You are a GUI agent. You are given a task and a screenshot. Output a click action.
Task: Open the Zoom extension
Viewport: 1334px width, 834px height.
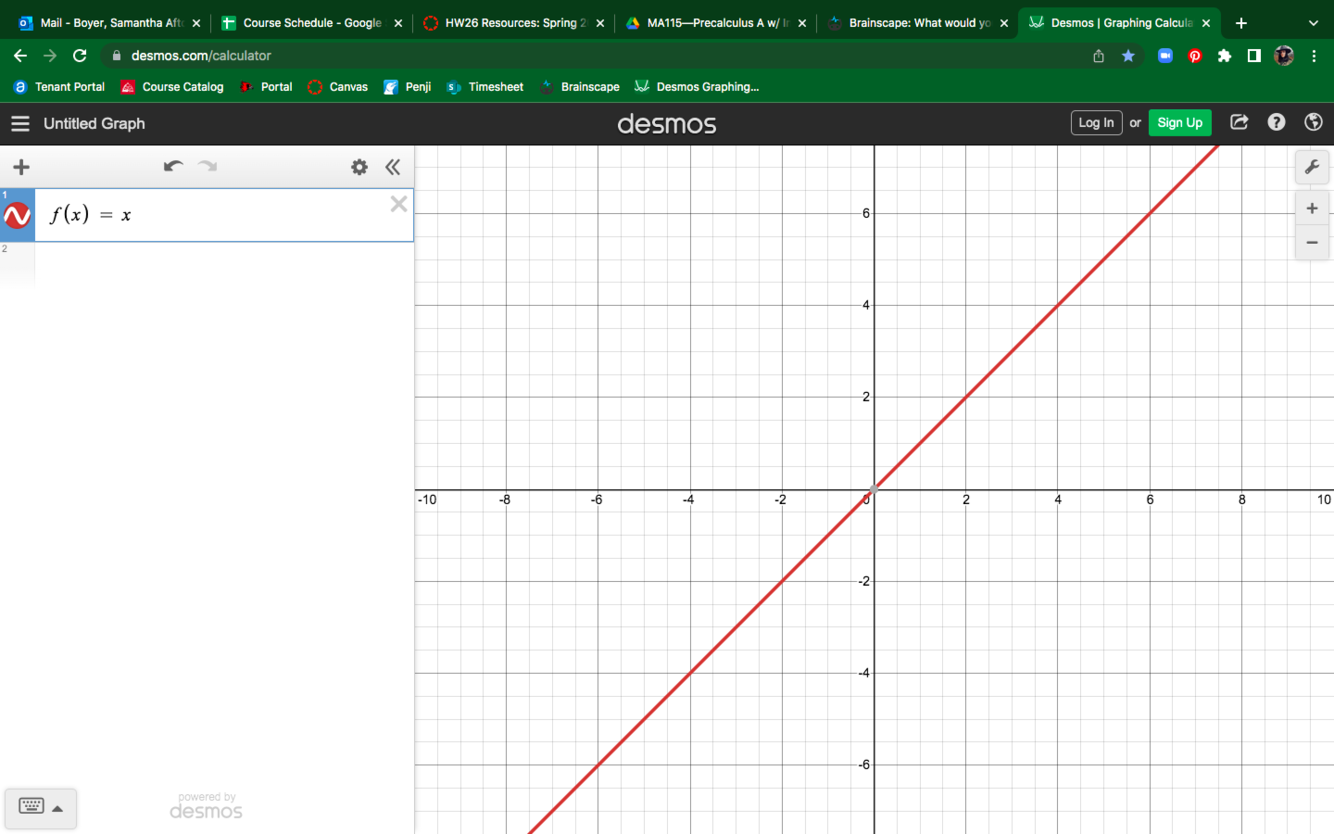click(x=1165, y=56)
